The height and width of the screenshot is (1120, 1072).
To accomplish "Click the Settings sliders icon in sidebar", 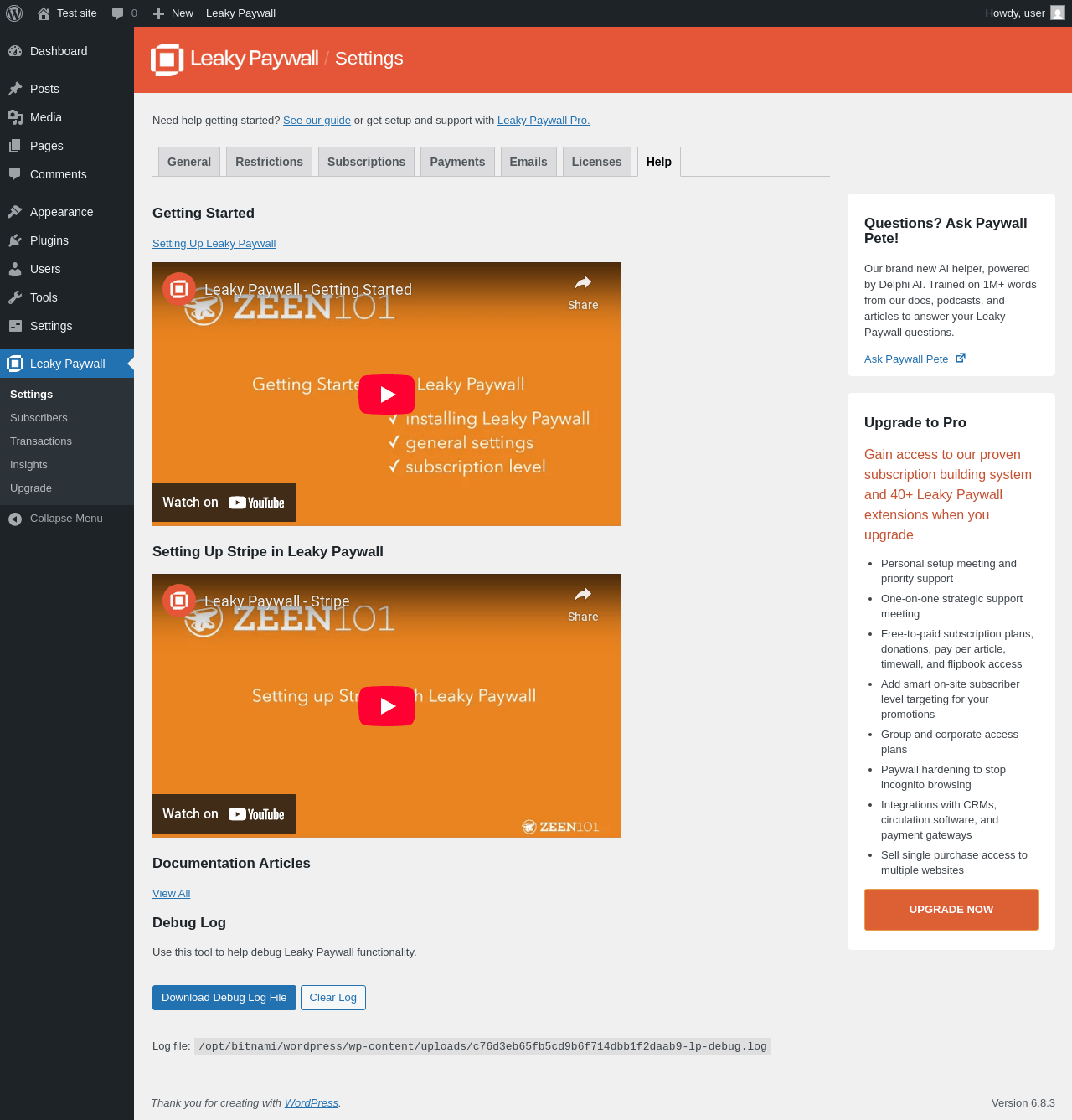I will click(x=15, y=326).
